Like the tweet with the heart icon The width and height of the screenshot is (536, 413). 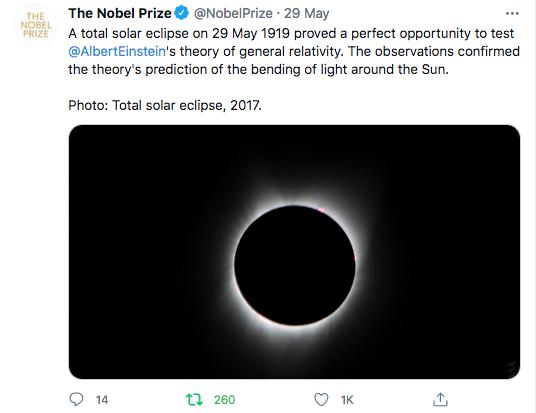321,399
